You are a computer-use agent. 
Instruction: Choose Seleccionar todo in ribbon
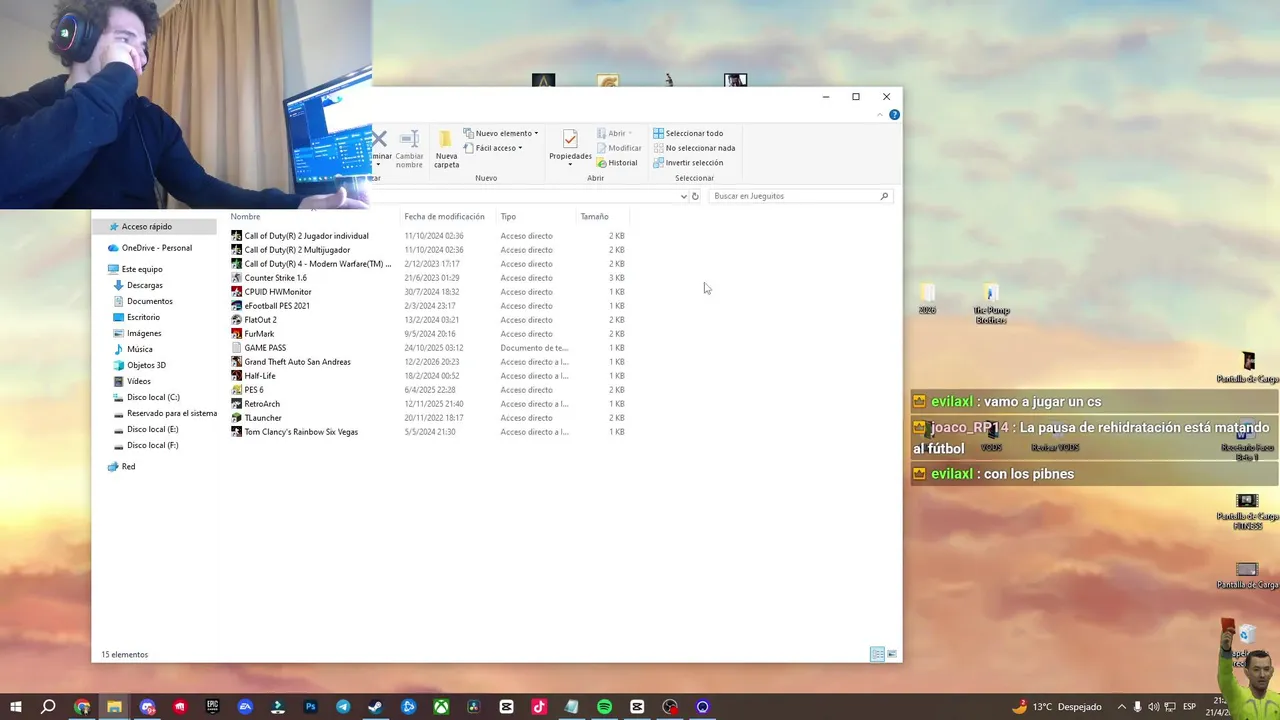[x=688, y=133]
